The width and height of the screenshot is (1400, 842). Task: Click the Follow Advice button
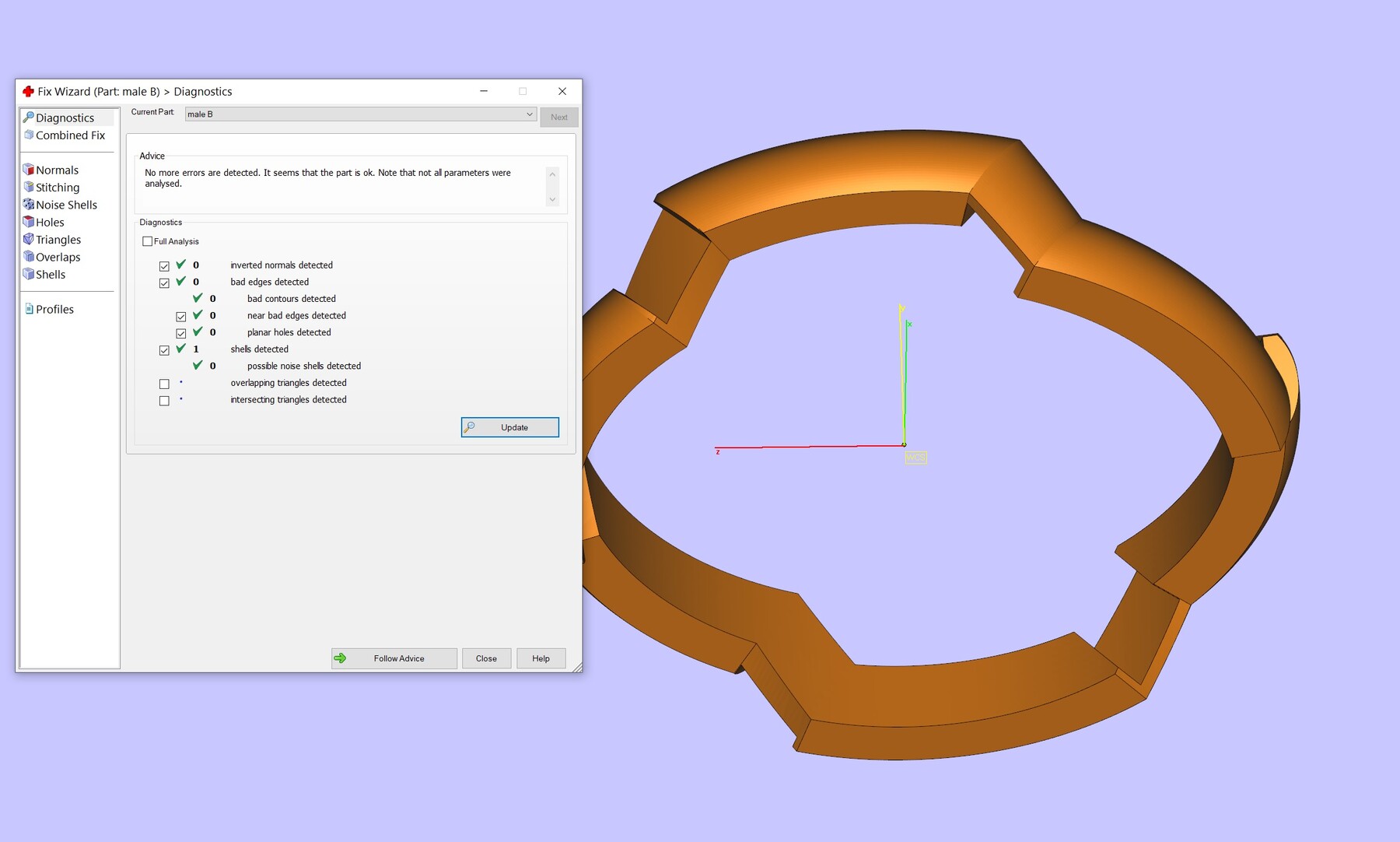[394, 658]
